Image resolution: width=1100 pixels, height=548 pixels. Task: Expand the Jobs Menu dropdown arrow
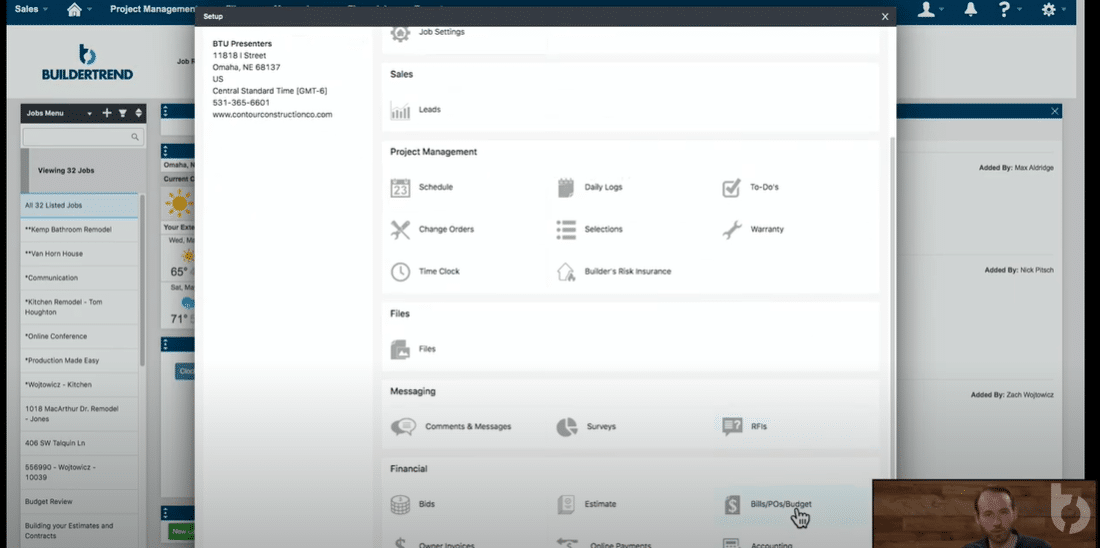coord(89,114)
